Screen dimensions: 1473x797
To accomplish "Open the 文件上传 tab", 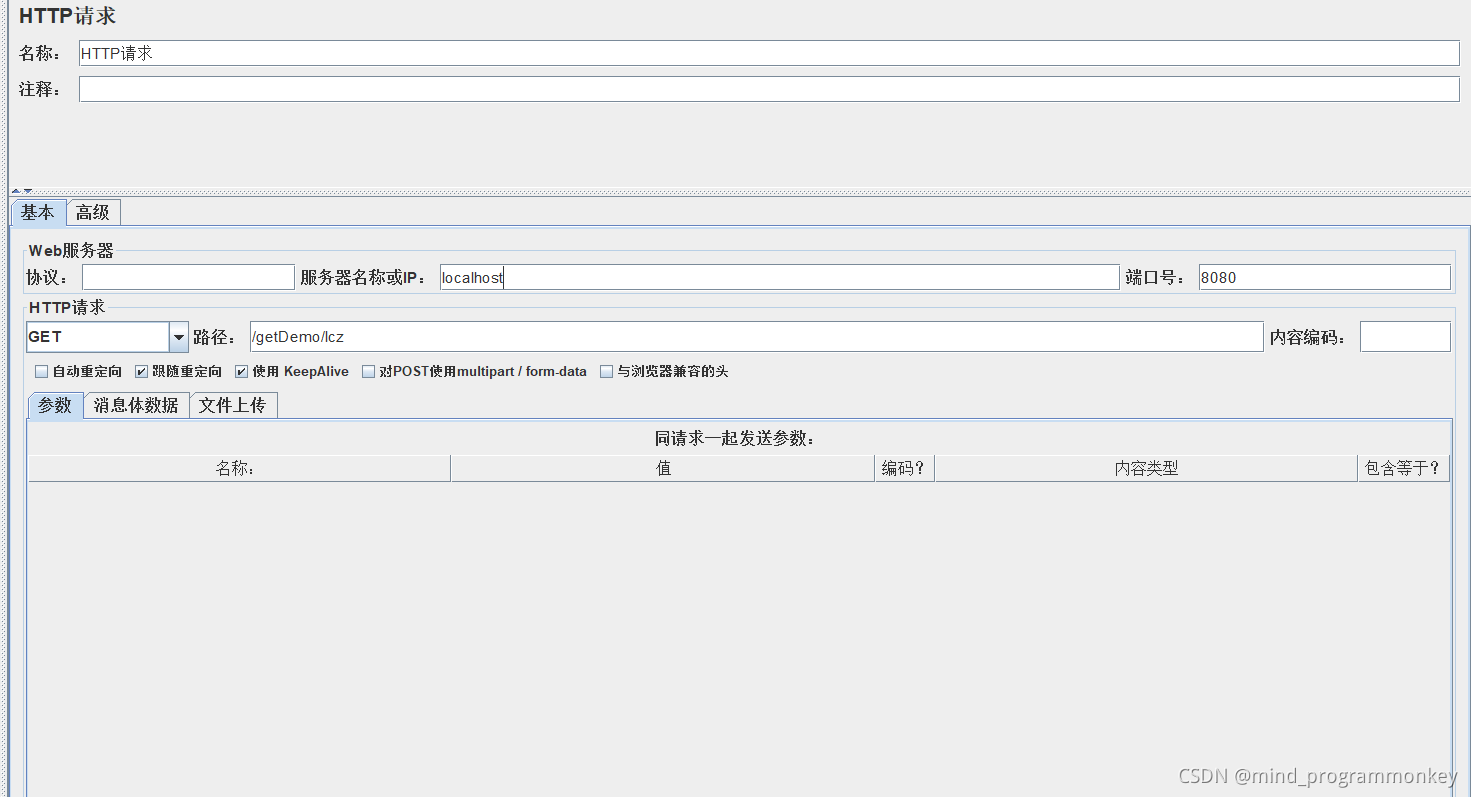I will pyautogui.click(x=233, y=405).
